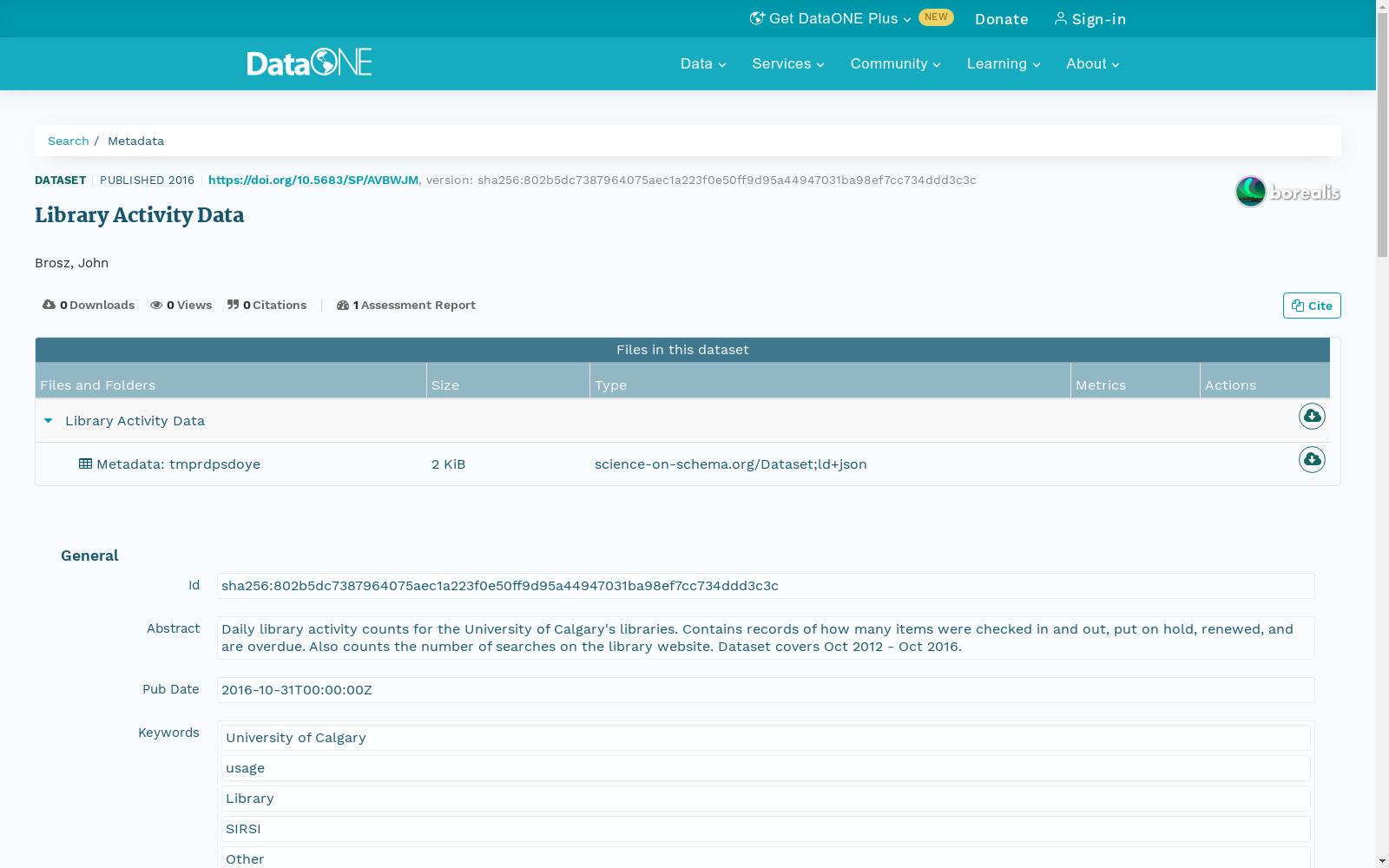Open the Services menu
The width and height of the screenshot is (1389, 868).
tap(788, 63)
